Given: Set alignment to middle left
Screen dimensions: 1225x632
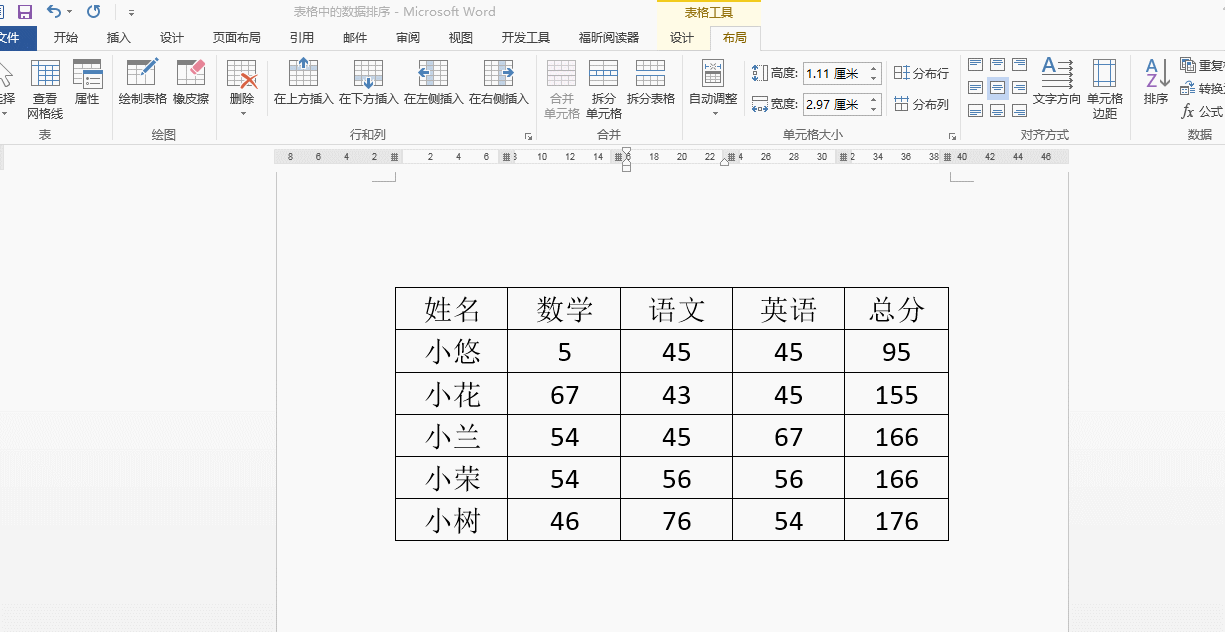Looking at the screenshot, I should tap(975, 88).
